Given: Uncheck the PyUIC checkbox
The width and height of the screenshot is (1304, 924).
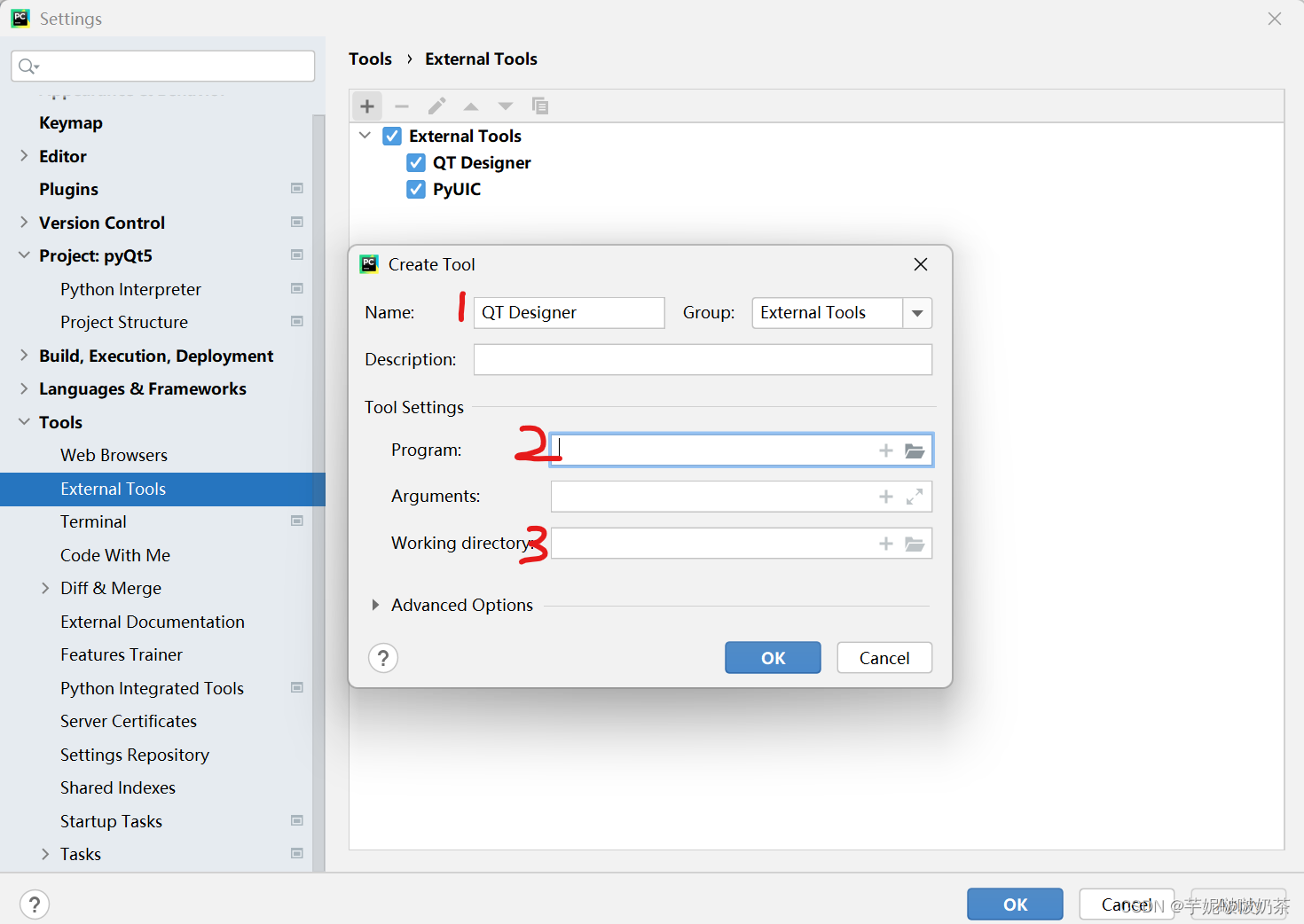Looking at the screenshot, I should pyautogui.click(x=416, y=189).
